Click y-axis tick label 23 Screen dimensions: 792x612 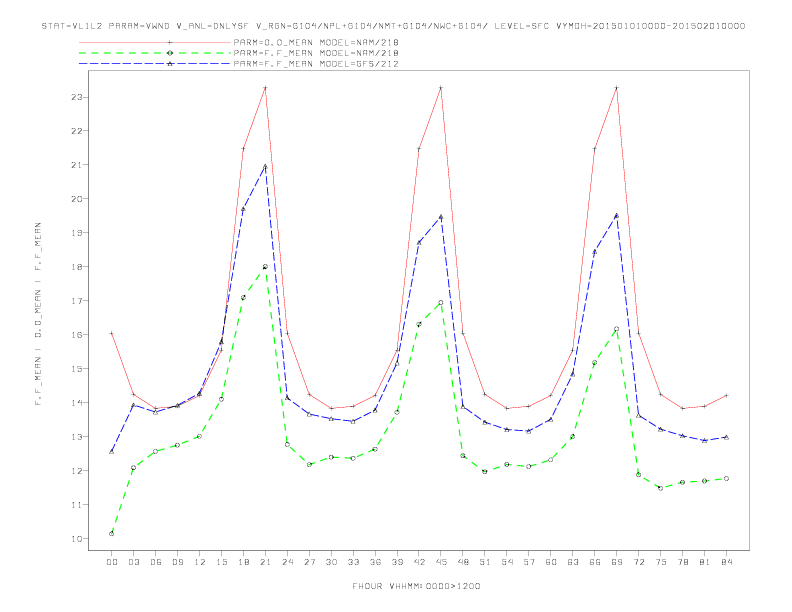click(77, 97)
